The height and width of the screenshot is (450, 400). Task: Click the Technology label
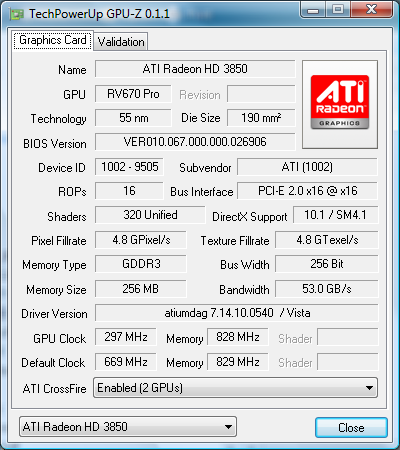[x=59, y=119]
